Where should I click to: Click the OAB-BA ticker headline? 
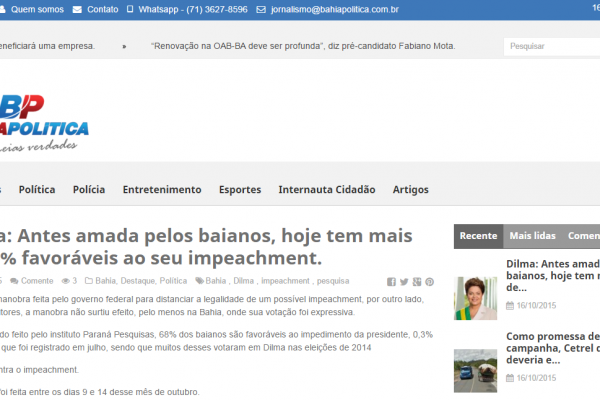(x=302, y=46)
